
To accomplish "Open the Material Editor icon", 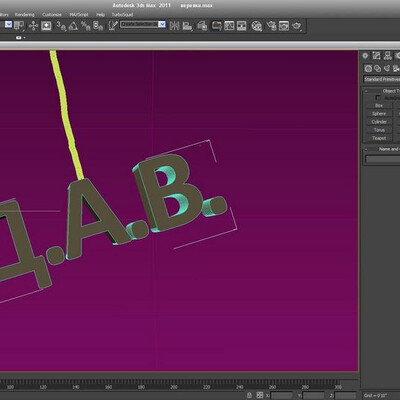I will click(256, 26).
